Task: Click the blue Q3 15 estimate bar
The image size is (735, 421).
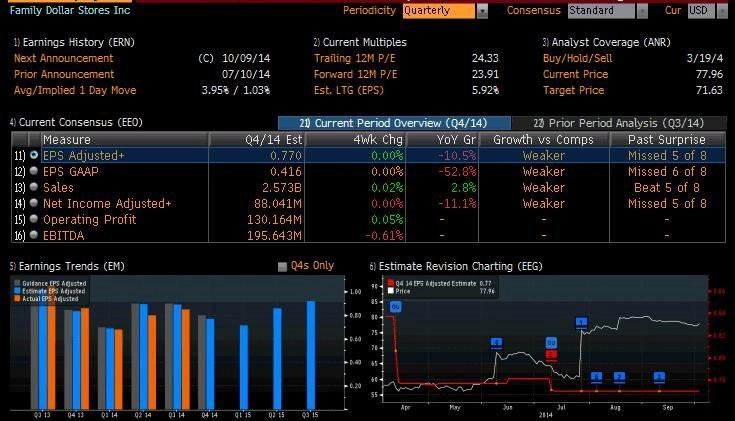Action: tap(311, 355)
